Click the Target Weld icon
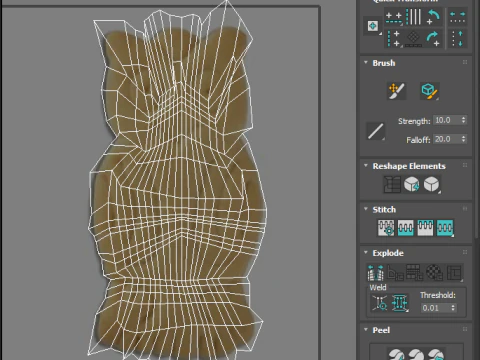This screenshot has width=480, height=360. click(x=380, y=303)
